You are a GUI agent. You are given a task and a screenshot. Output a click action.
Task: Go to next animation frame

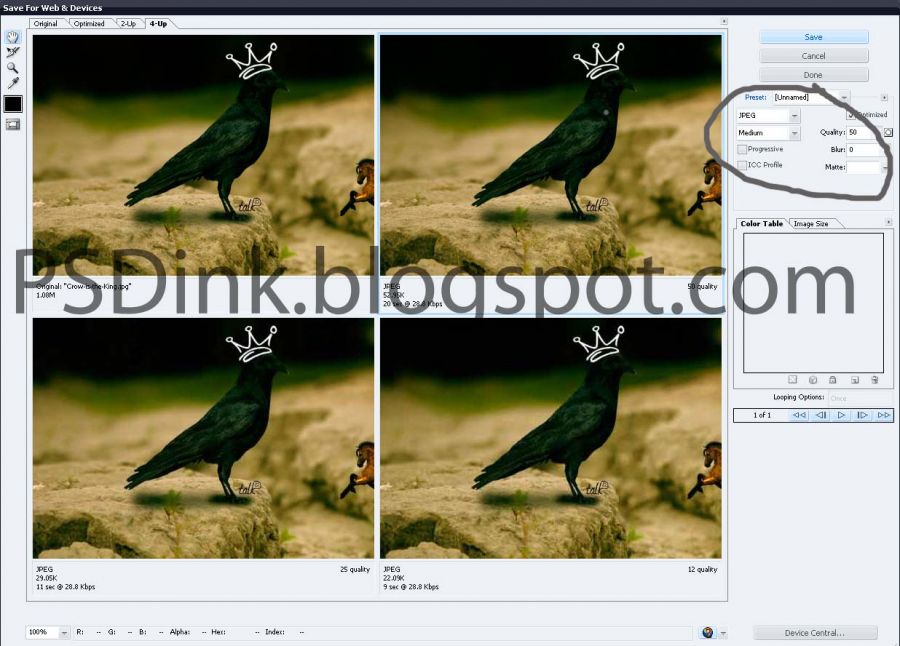tap(862, 415)
